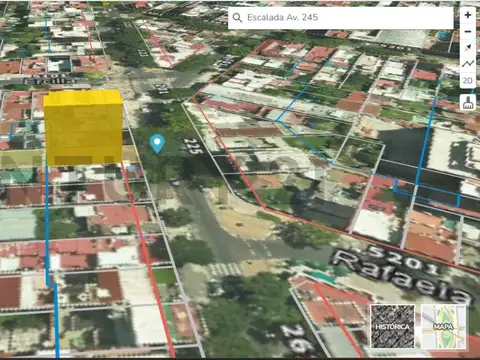Switch the map to 2D view
Screen dimensions: 480x360
pos(468,80)
